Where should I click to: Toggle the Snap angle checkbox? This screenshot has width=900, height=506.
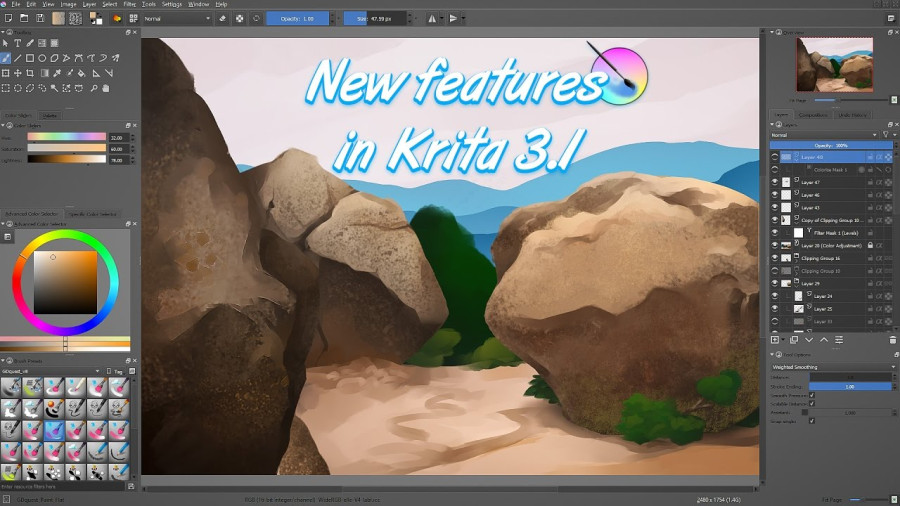pyautogui.click(x=812, y=421)
